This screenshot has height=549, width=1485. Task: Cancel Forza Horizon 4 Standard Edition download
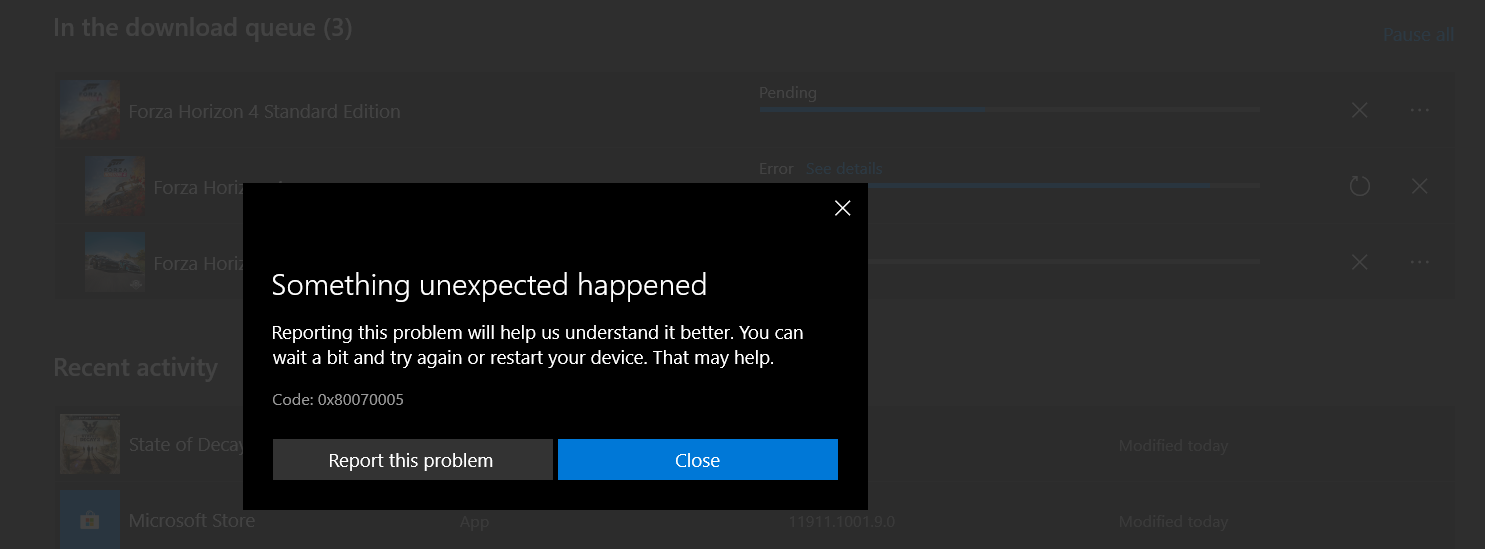coord(1360,110)
